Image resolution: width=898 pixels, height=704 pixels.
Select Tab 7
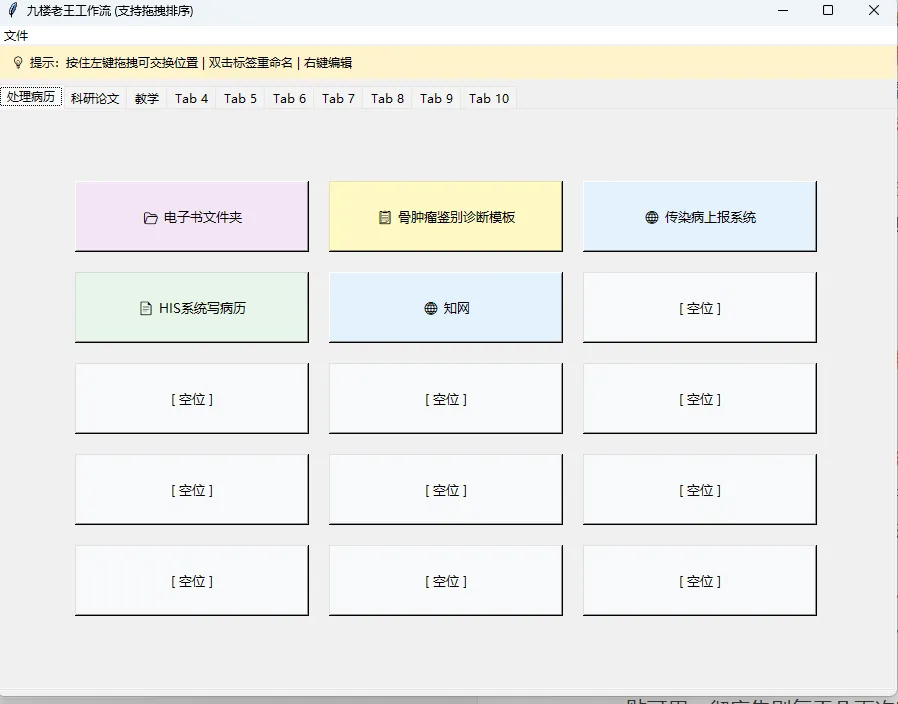tap(338, 99)
